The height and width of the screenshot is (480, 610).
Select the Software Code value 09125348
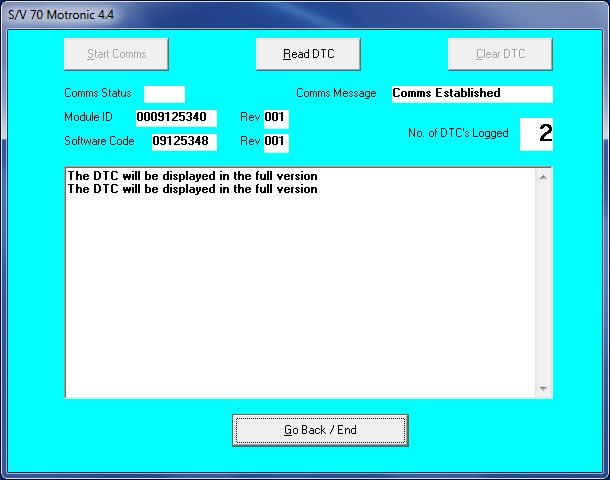point(184,142)
